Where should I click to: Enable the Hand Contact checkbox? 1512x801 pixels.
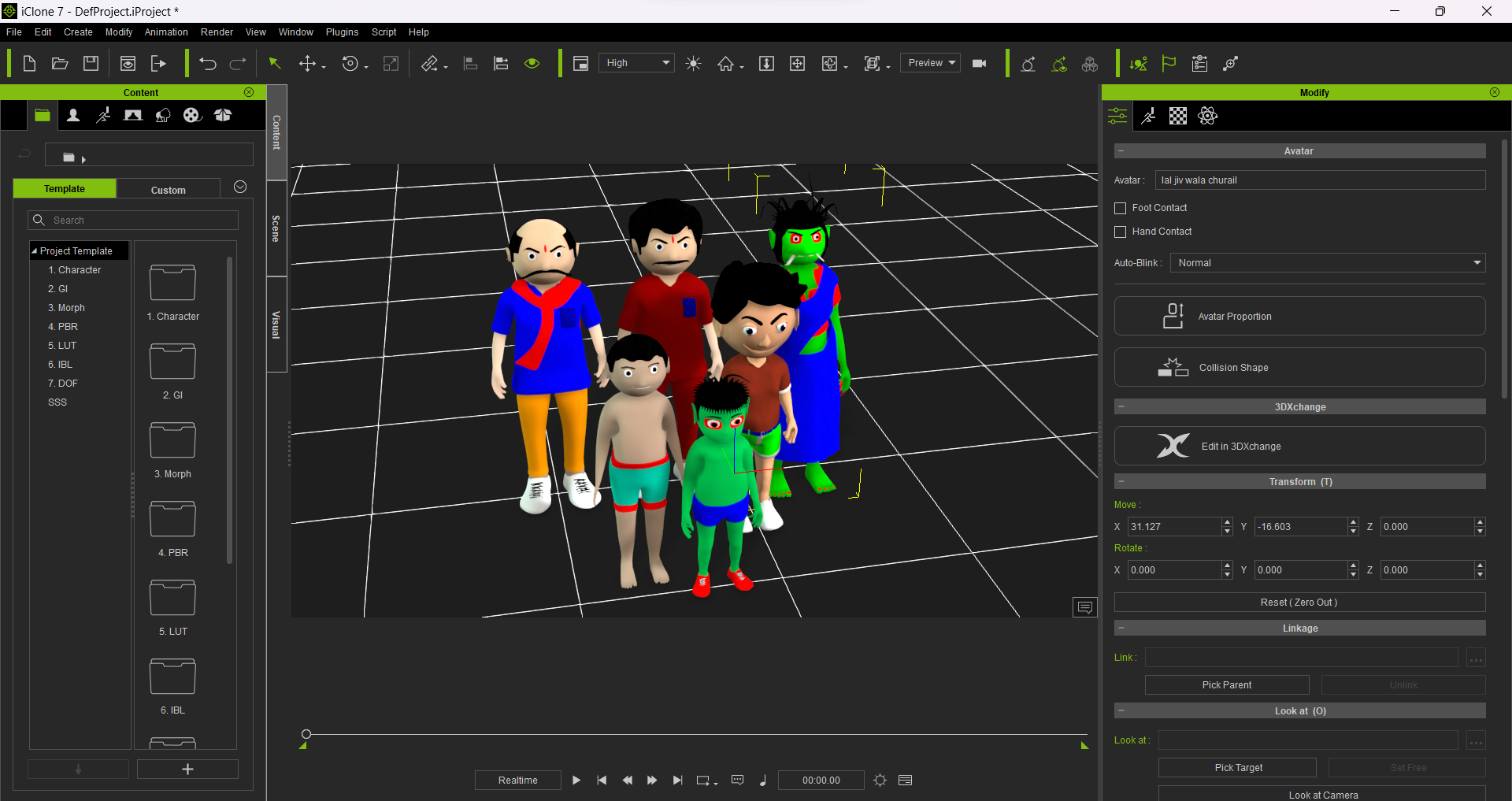(x=1121, y=232)
